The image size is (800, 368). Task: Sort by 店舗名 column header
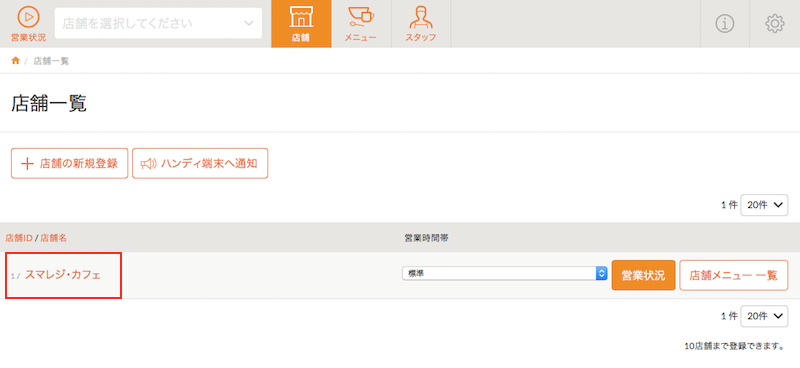tap(54, 238)
